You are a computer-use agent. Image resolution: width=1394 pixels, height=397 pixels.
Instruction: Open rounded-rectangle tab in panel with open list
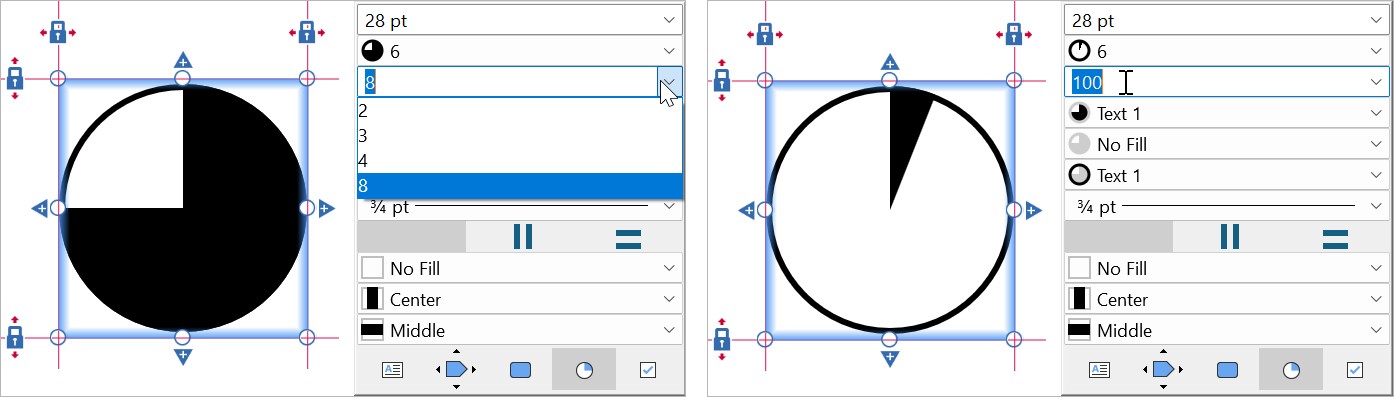[520, 369]
